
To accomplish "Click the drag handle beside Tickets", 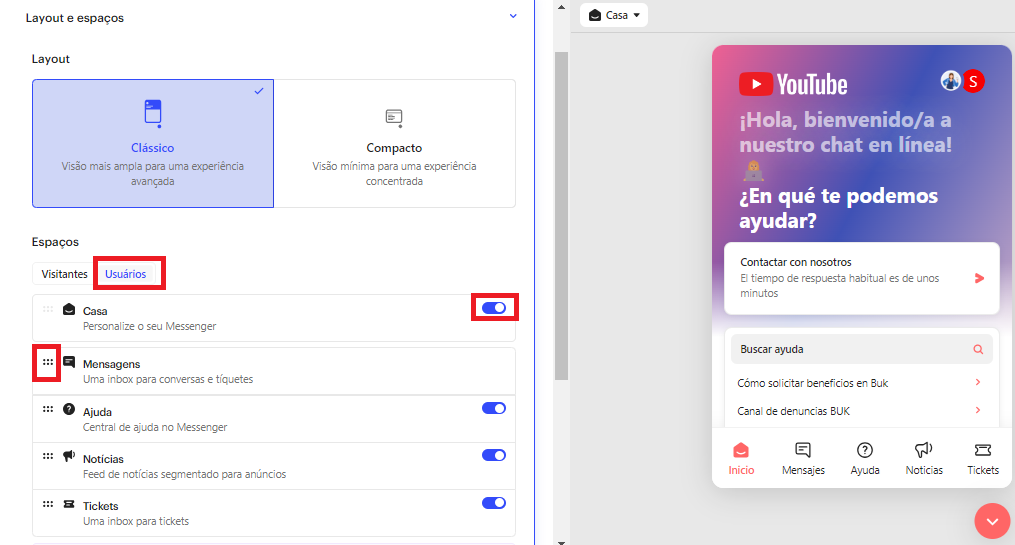I will tap(47, 504).
